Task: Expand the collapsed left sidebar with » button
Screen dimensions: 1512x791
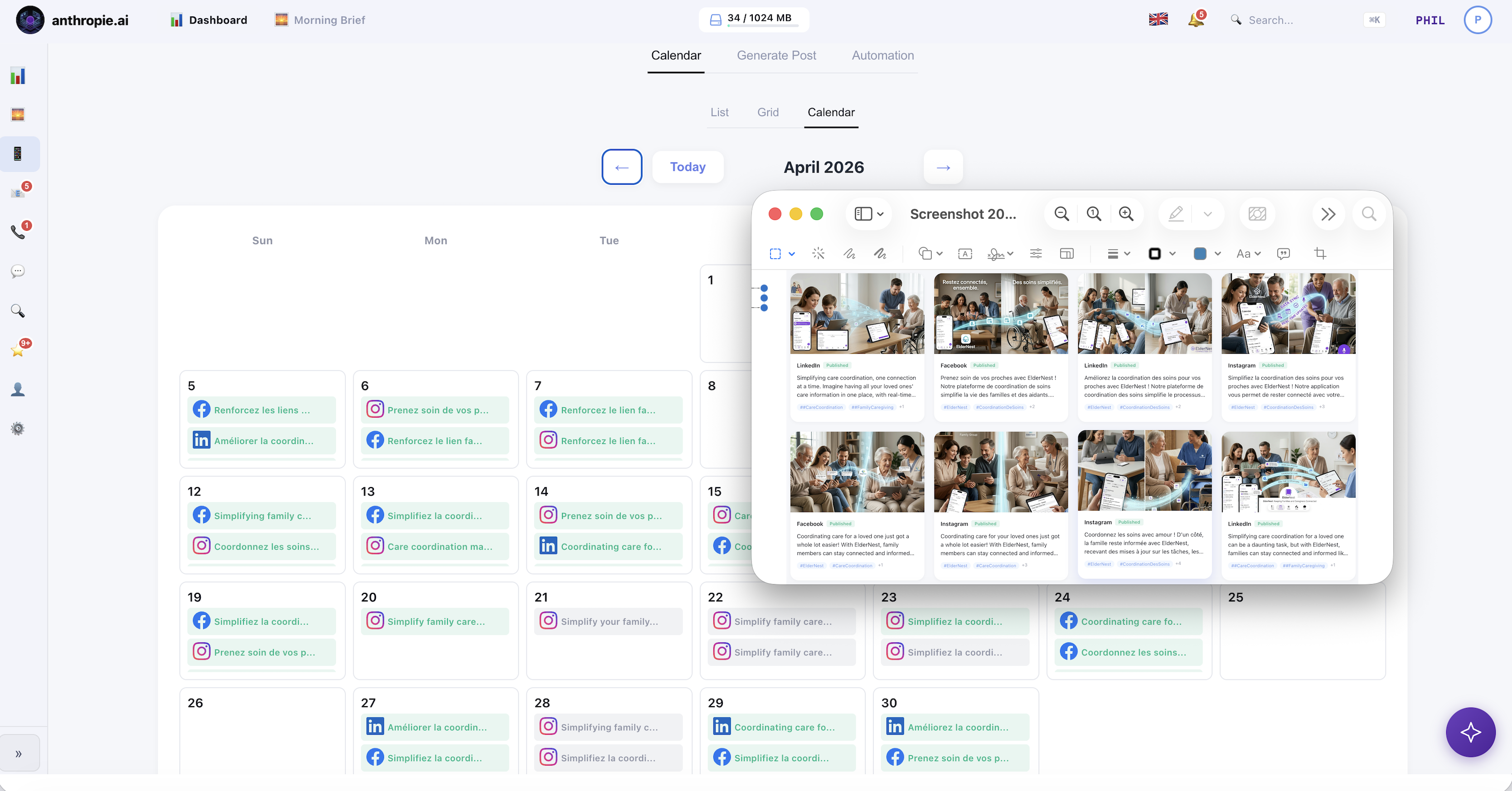Action: pyautogui.click(x=19, y=753)
